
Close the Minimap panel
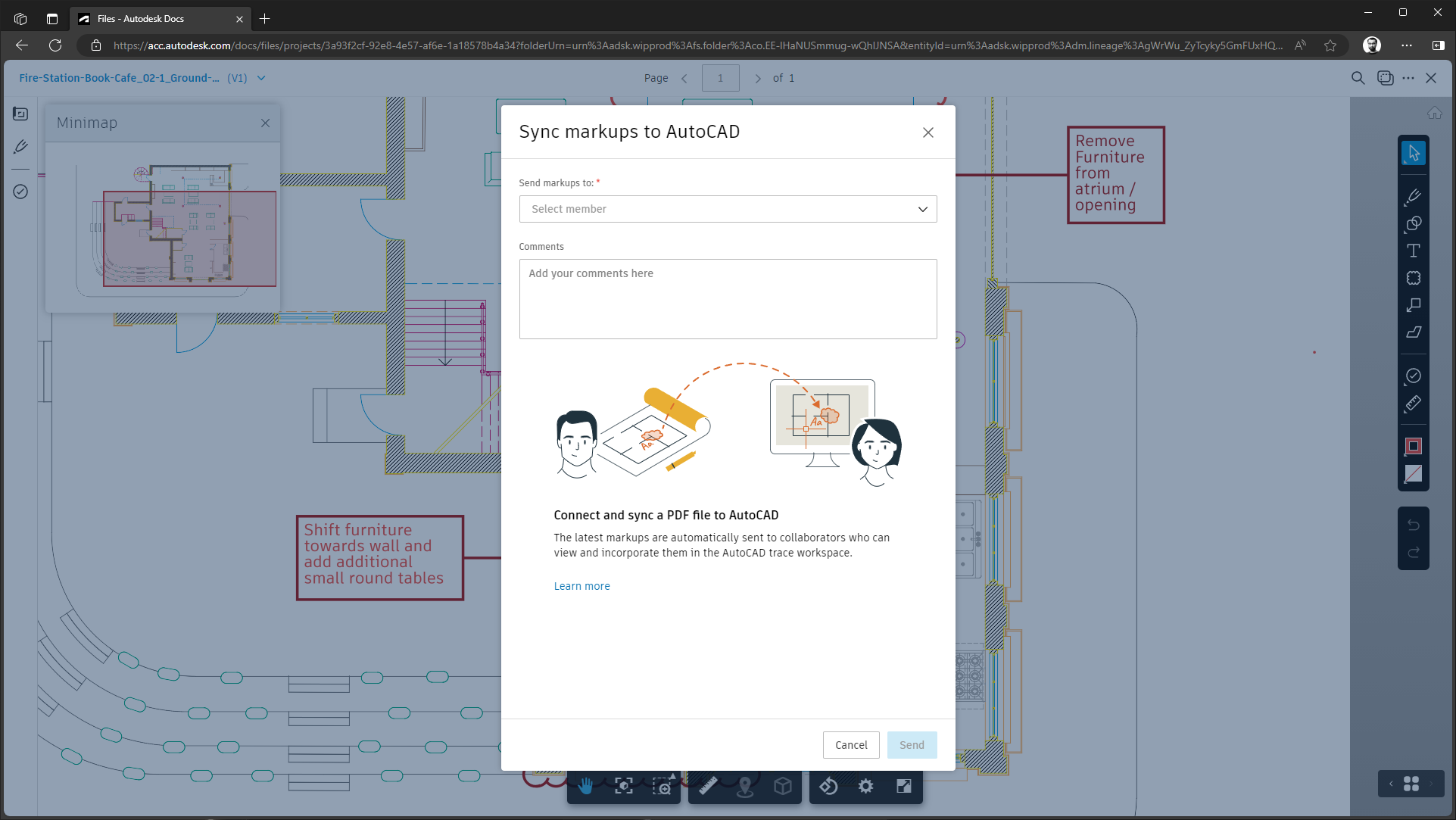pyautogui.click(x=265, y=123)
